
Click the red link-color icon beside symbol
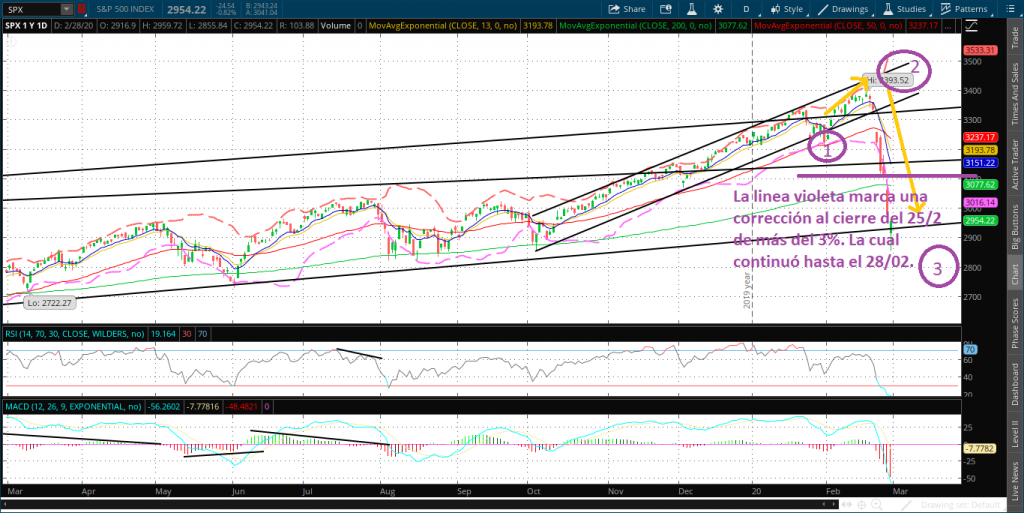pos(82,9)
